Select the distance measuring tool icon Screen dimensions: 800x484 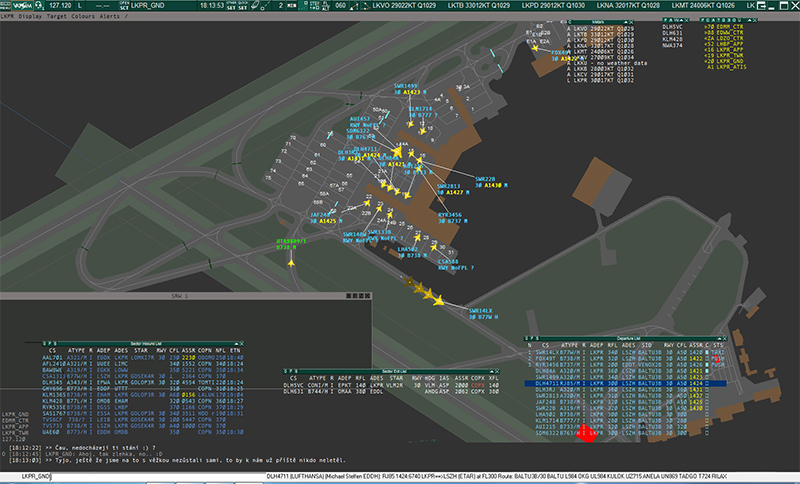pos(266,5)
